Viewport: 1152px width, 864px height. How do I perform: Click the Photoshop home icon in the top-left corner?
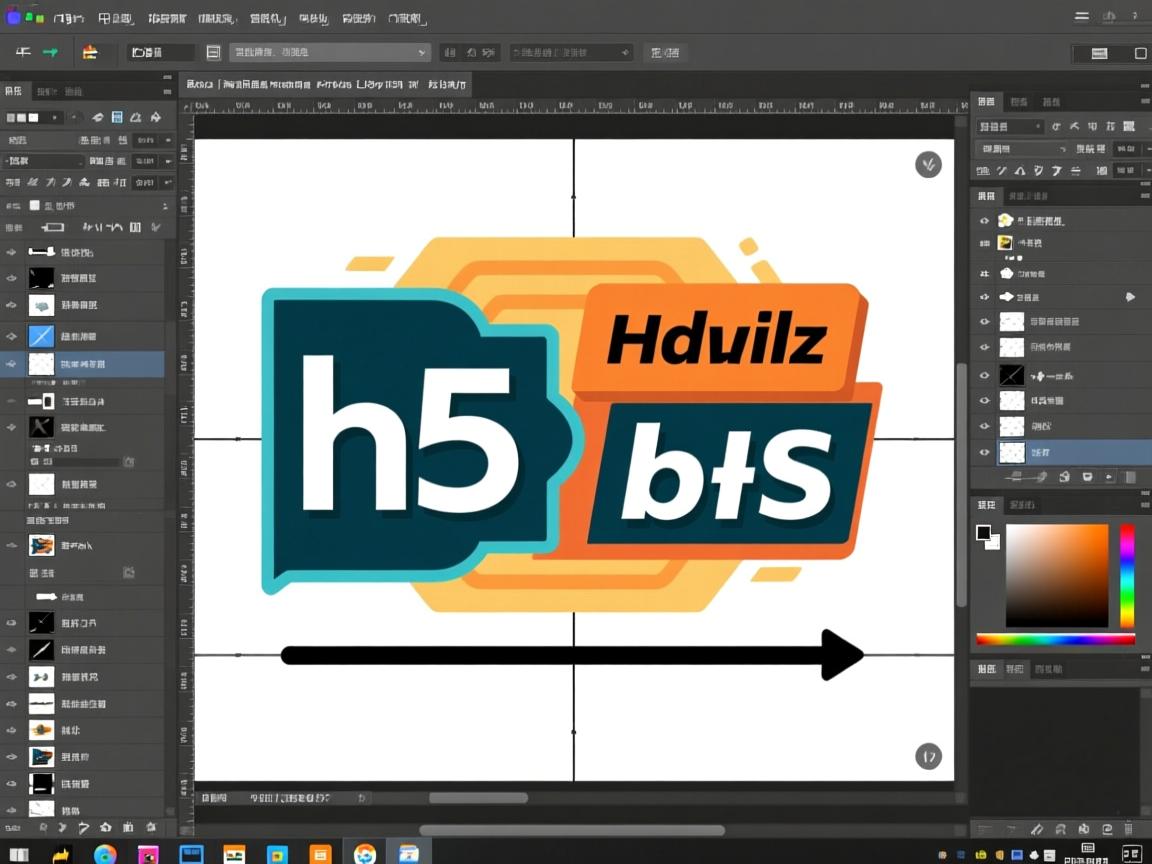click(x=11, y=17)
